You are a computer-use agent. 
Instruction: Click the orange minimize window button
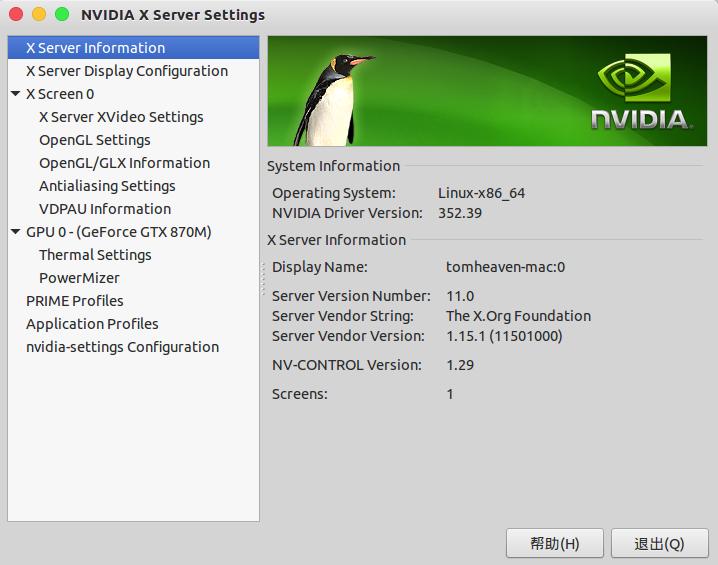point(39,15)
